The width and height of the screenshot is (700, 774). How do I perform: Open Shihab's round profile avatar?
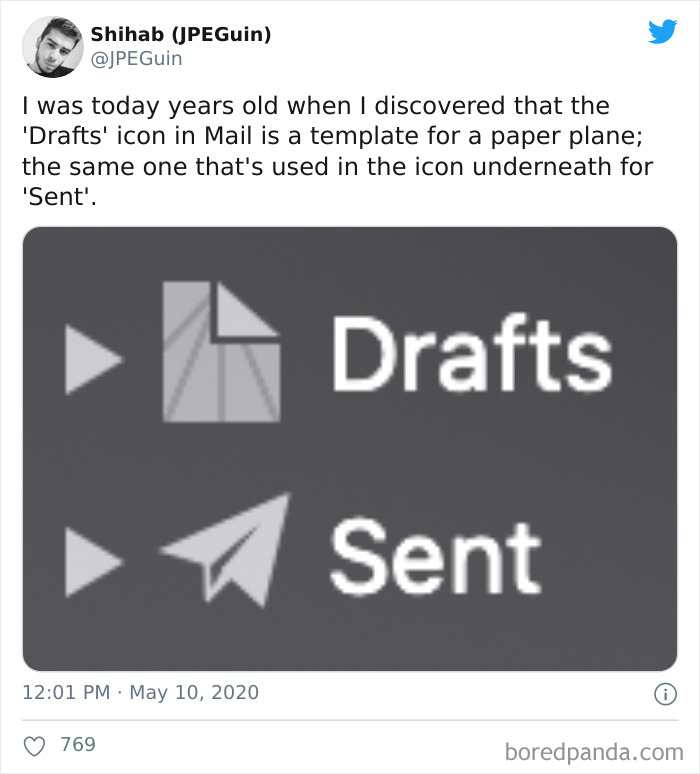point(52,47)
